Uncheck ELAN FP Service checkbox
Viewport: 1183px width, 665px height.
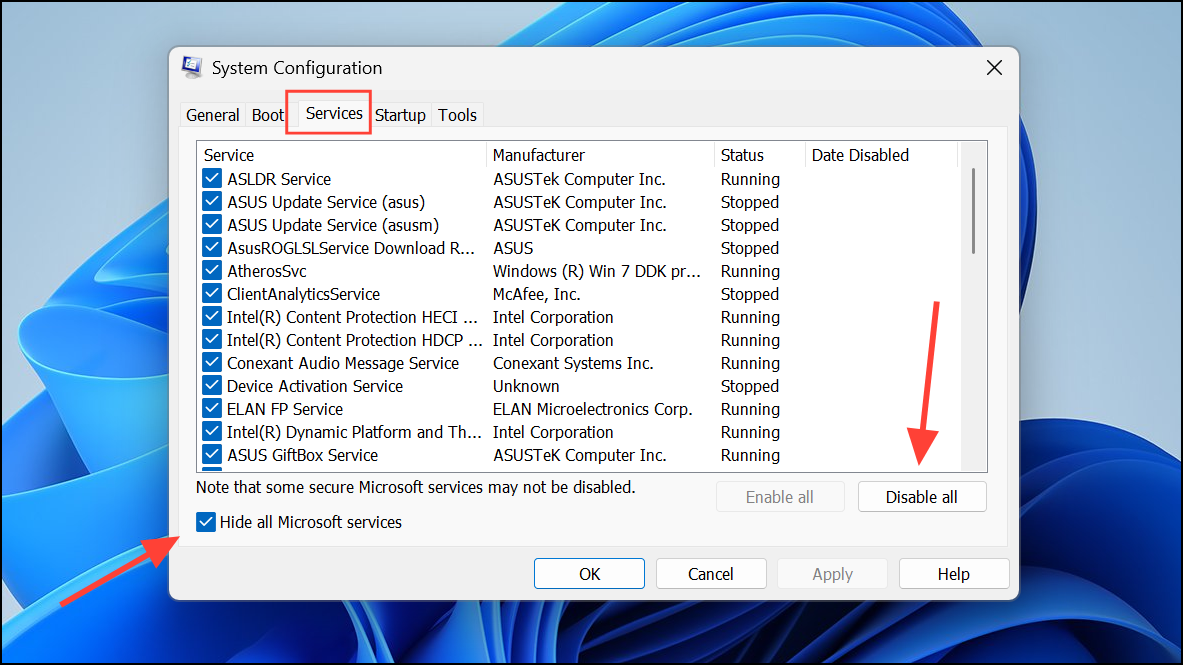click(212, 409)
